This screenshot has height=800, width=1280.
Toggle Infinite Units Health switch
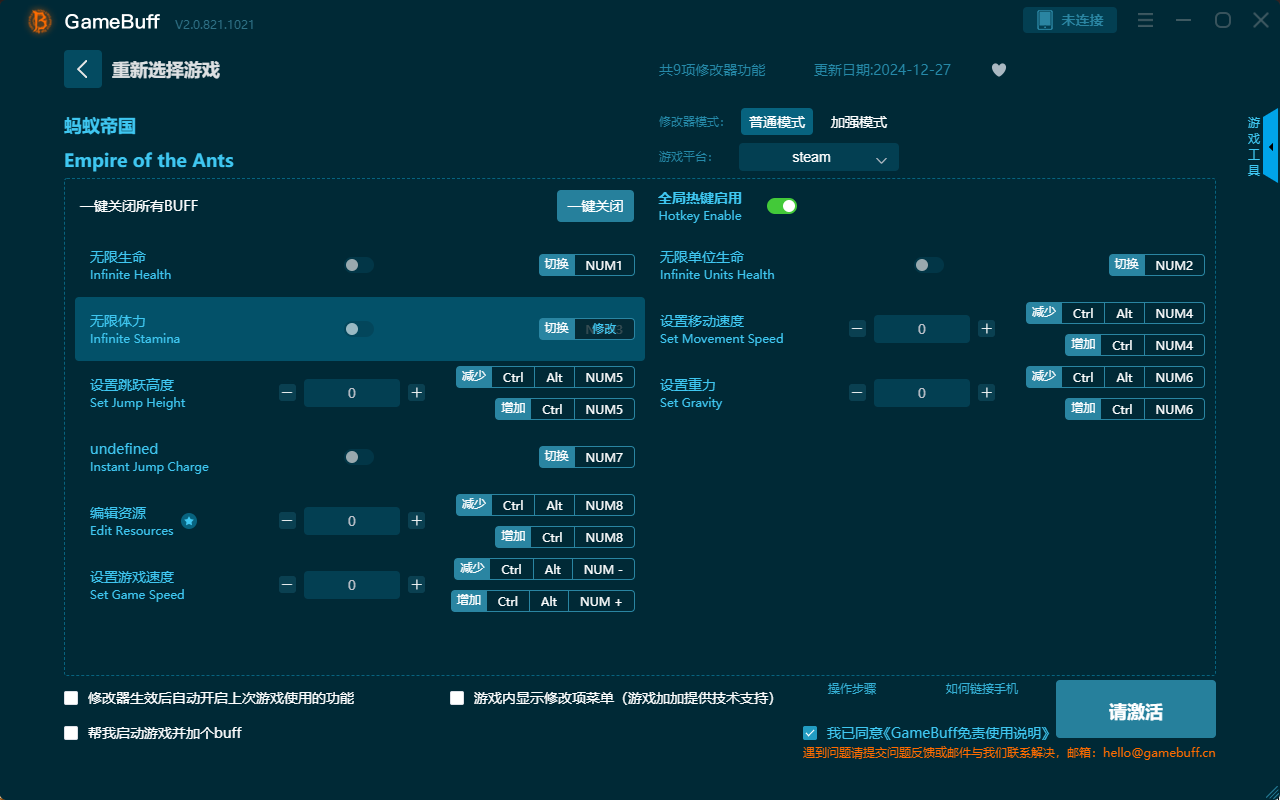point(929,265)
